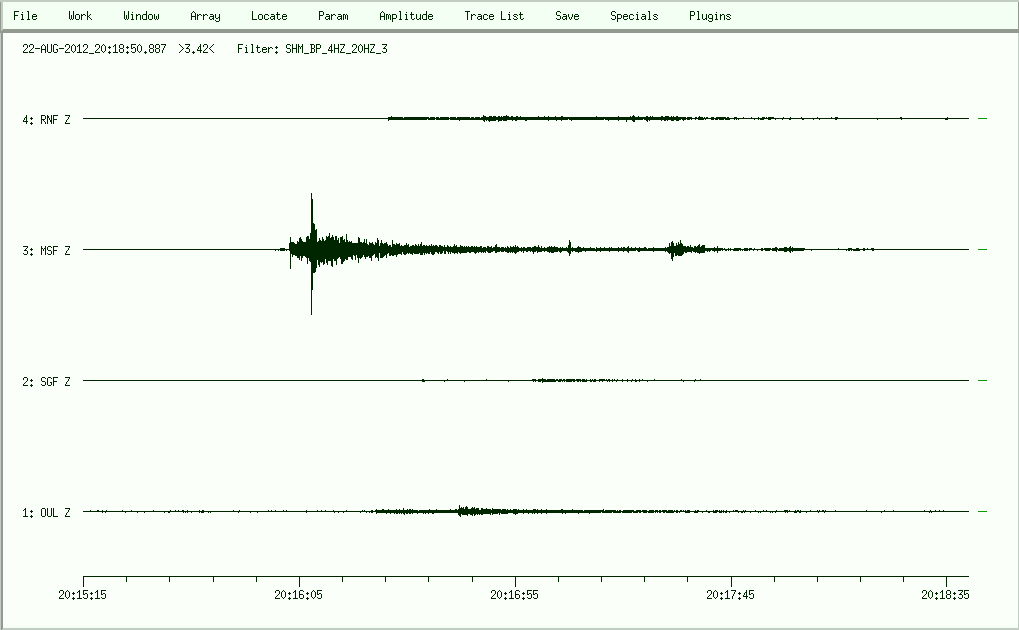This screenshot has width=1019, height=630.
Task: Open the File menu
Action: (x=25, y=16)
